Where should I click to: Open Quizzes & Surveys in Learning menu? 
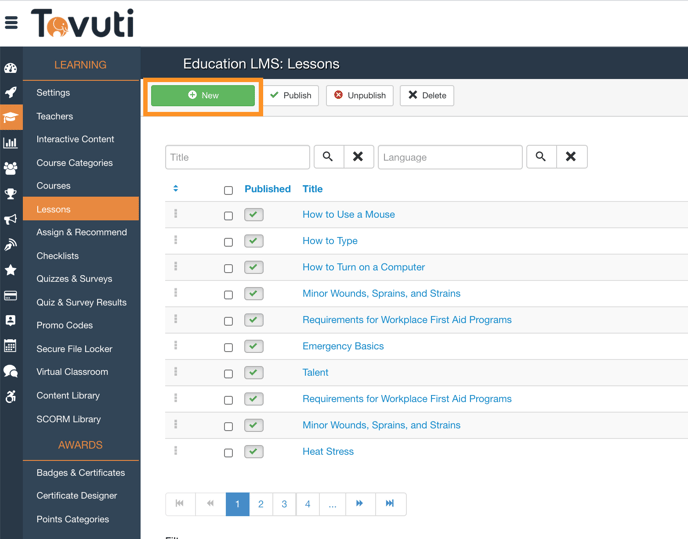point(74,279)
